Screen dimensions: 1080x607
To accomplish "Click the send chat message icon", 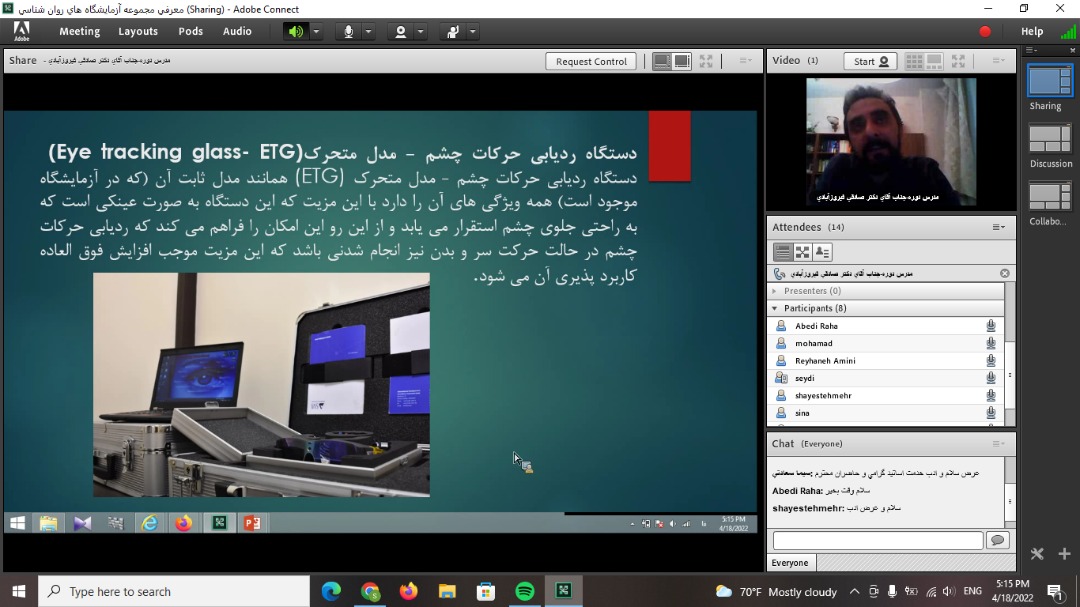I will 997,540.
